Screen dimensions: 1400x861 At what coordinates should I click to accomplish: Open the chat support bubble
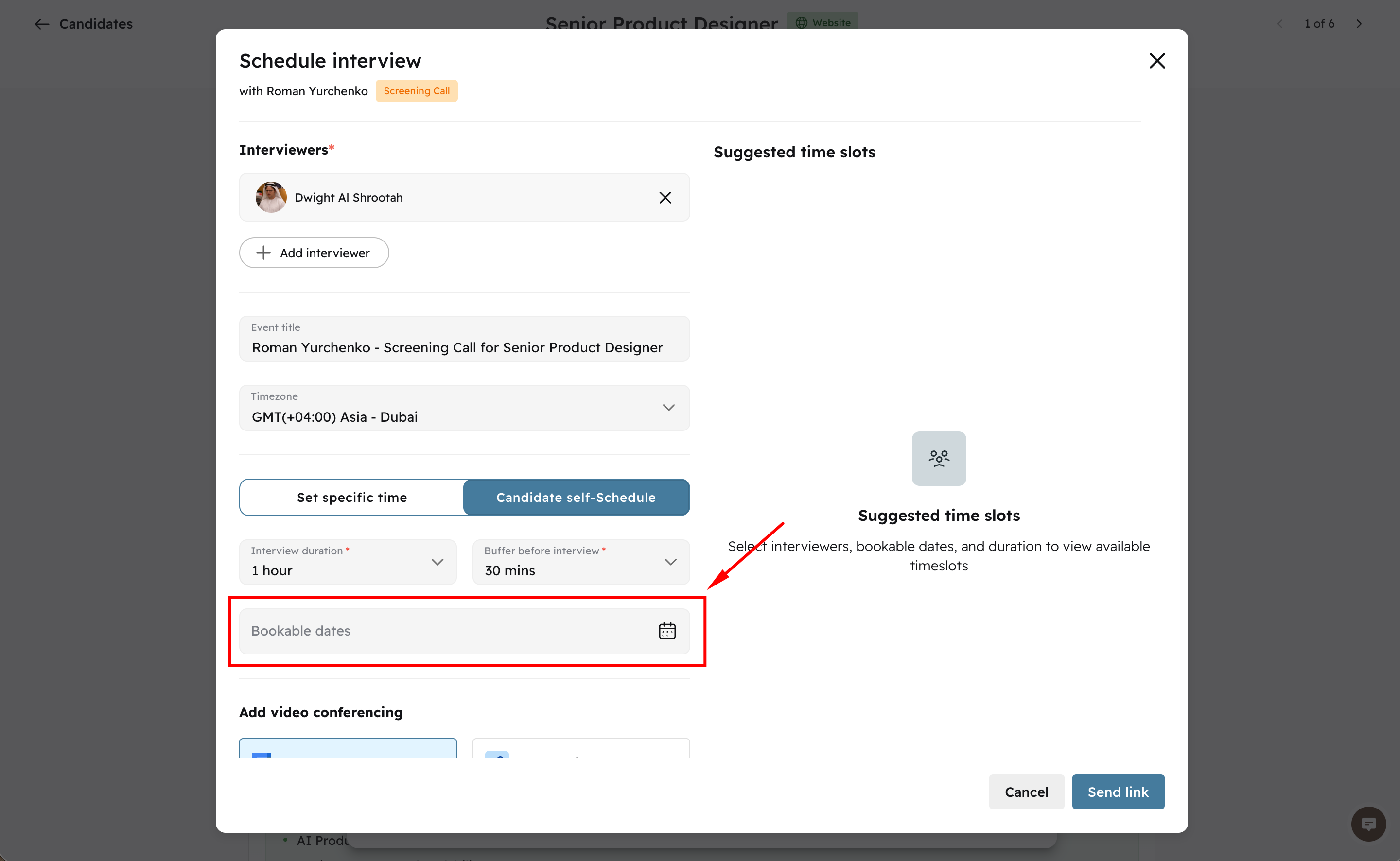click(1368, 824)
